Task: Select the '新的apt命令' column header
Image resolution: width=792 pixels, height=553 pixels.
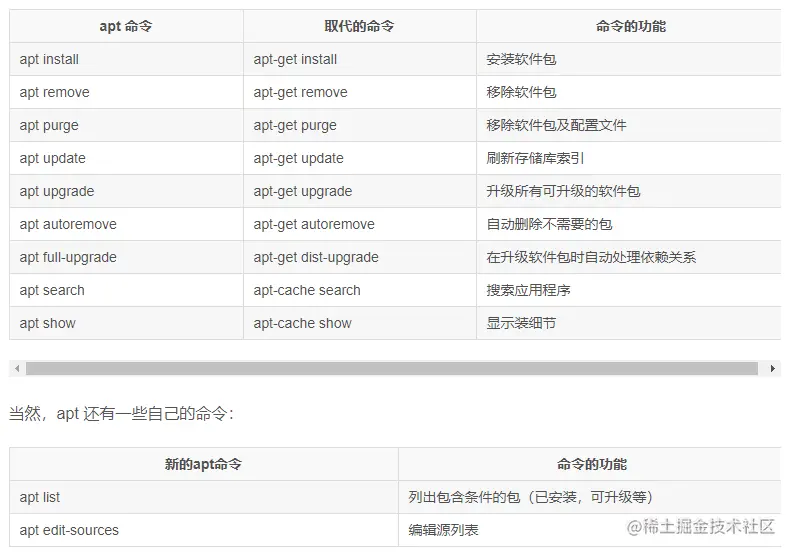Action: coord(204,464)
